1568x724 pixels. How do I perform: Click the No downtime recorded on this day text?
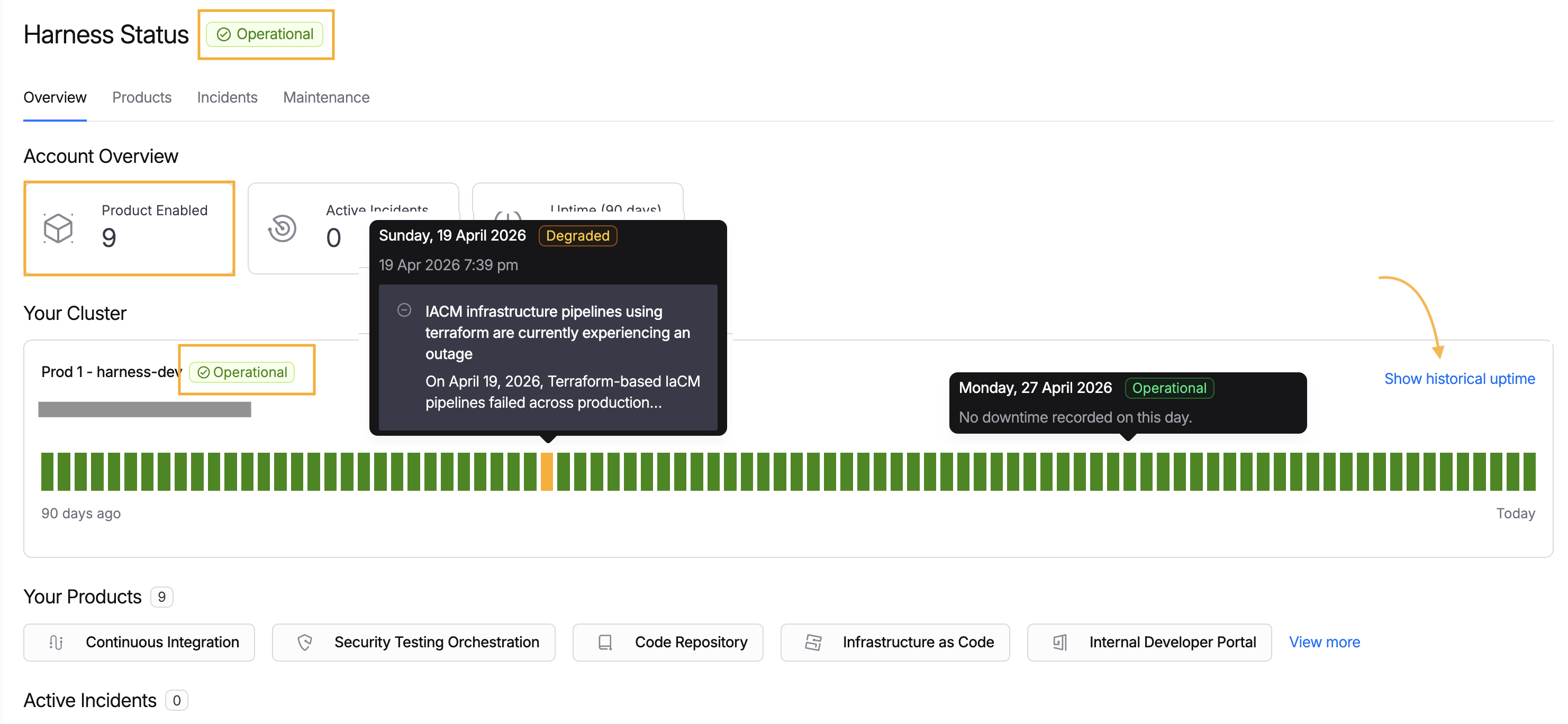[x=1075, y=417]
